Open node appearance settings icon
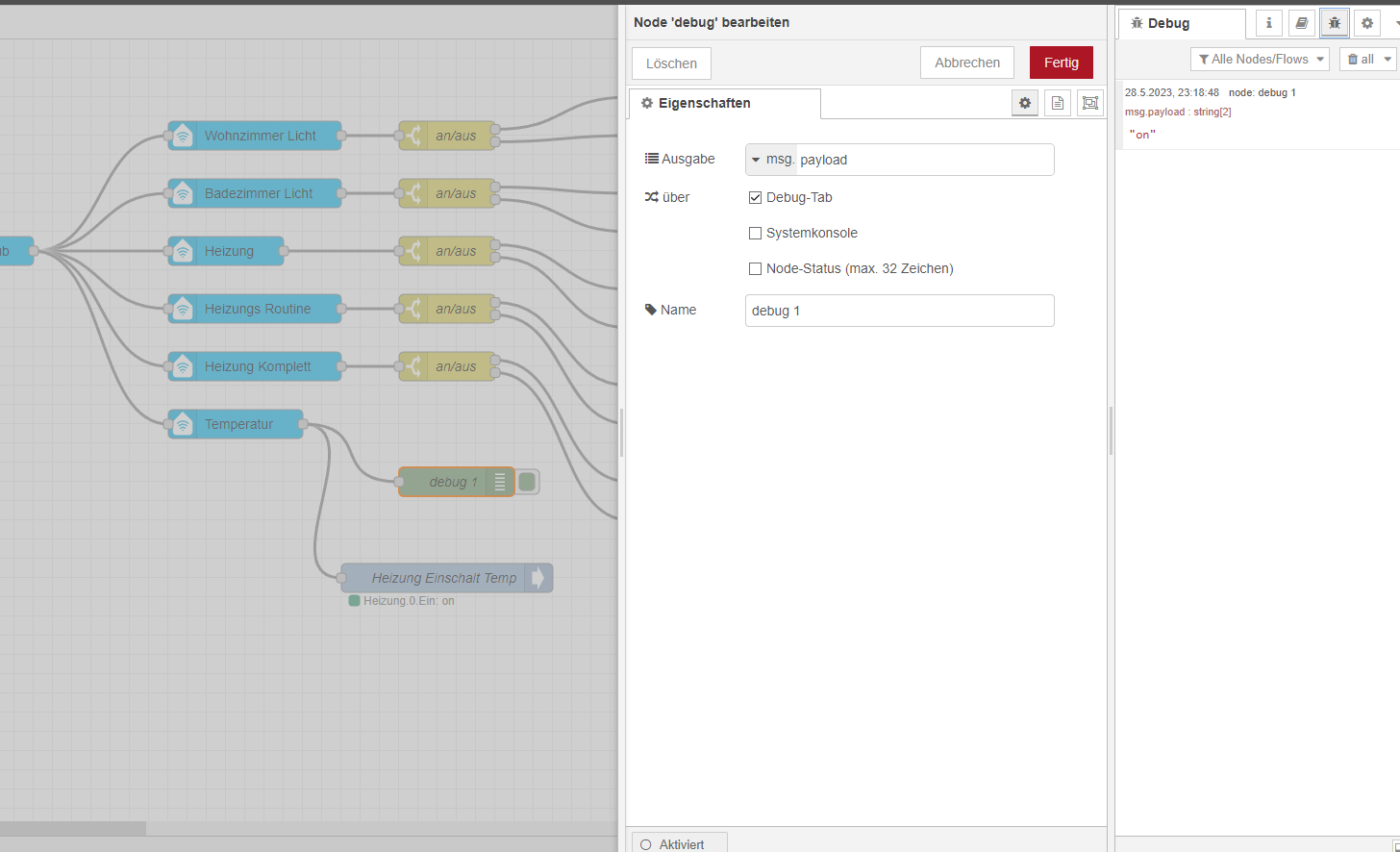The image size is (1400, 852). coord(1090,103)
